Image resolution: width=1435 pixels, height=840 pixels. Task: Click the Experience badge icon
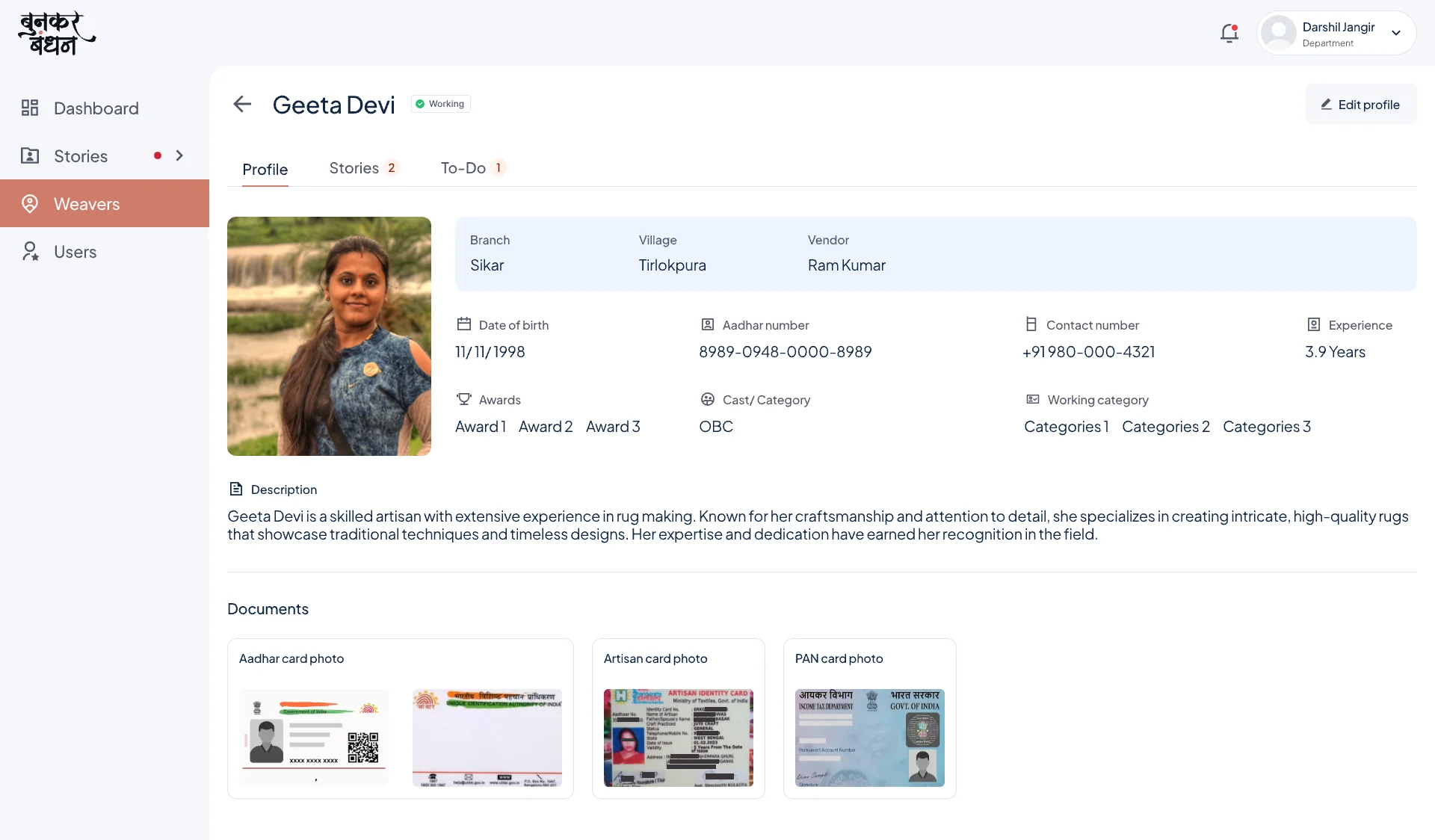pyautogui.click(x=1314, y=324)
